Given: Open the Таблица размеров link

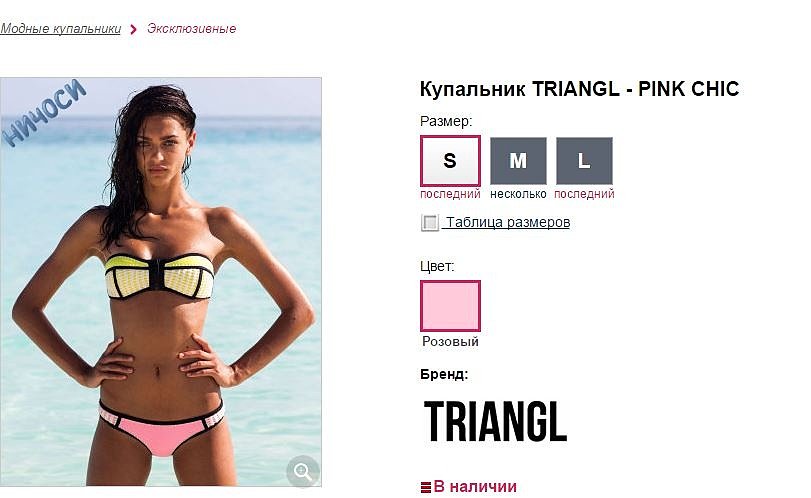Looking at the screenshot, I should click(508, 222).
